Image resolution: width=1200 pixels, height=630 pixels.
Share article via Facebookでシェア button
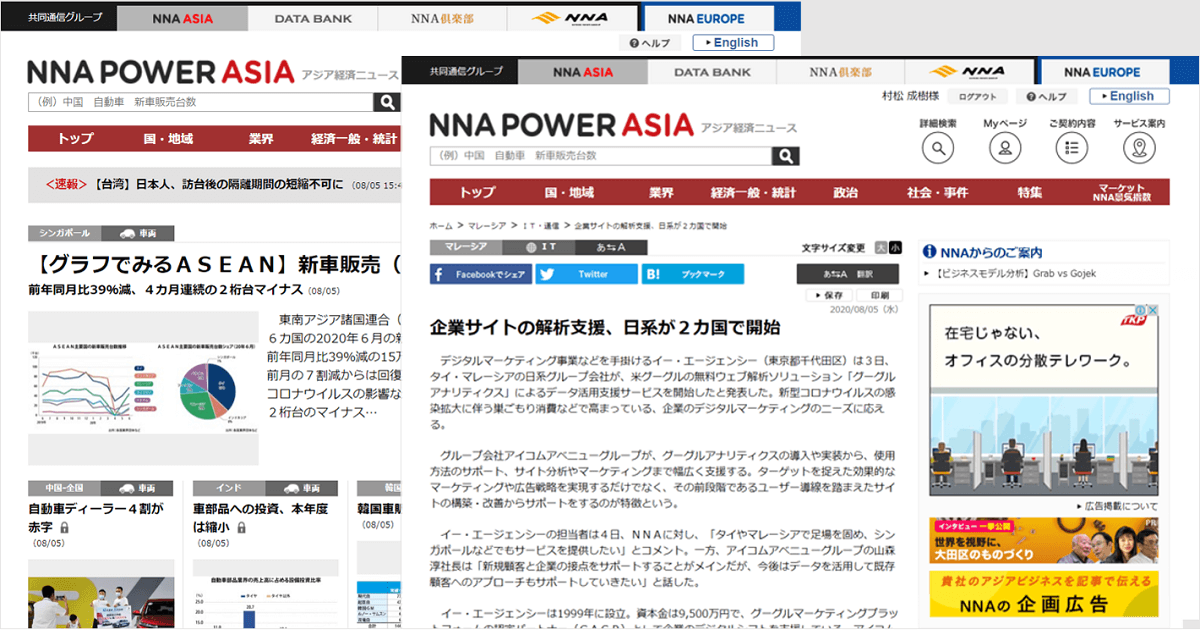[480, 274]
